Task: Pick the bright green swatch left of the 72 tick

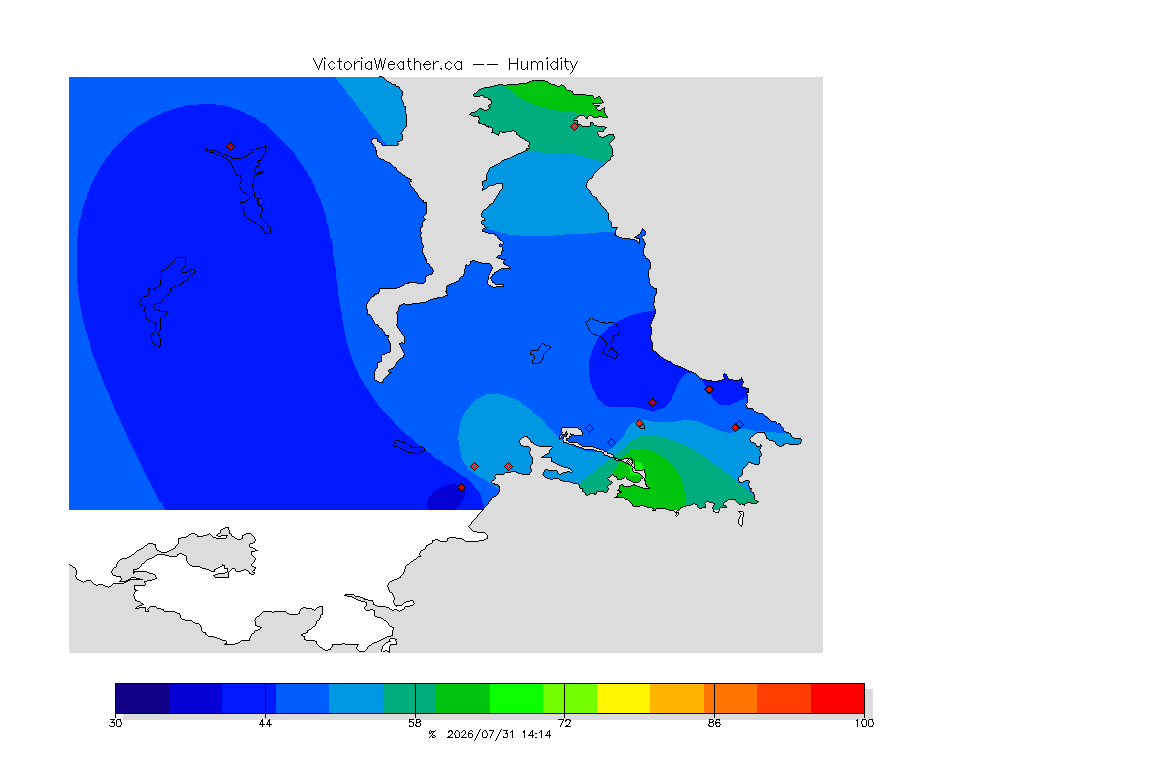Action: click(x=516, y=698)
